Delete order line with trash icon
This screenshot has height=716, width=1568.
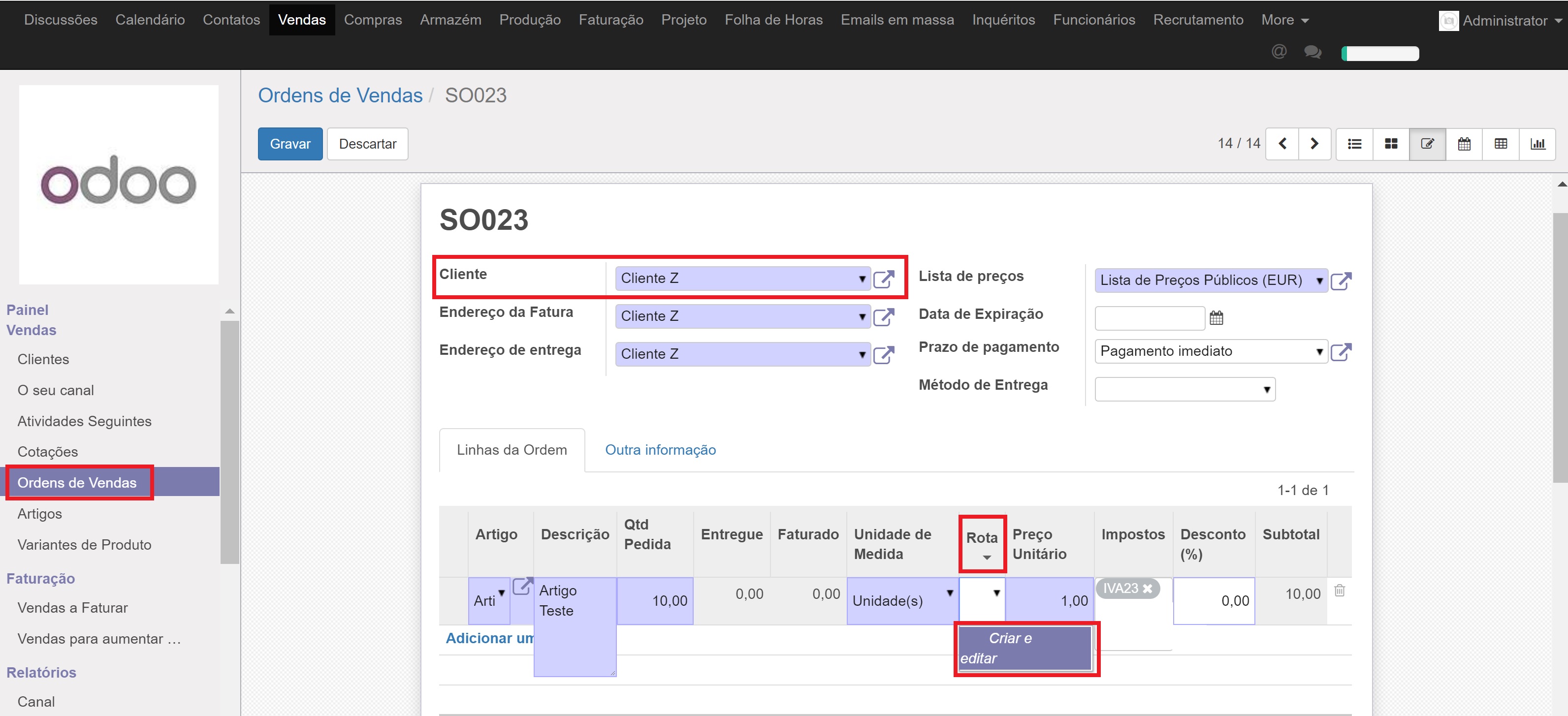[1339, 590]
